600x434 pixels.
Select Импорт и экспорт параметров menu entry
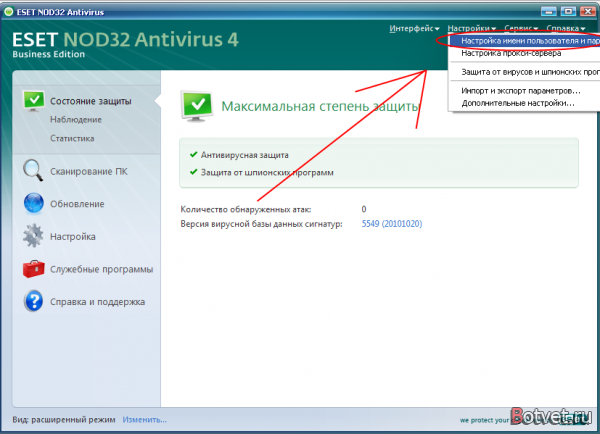pos(525,91)
